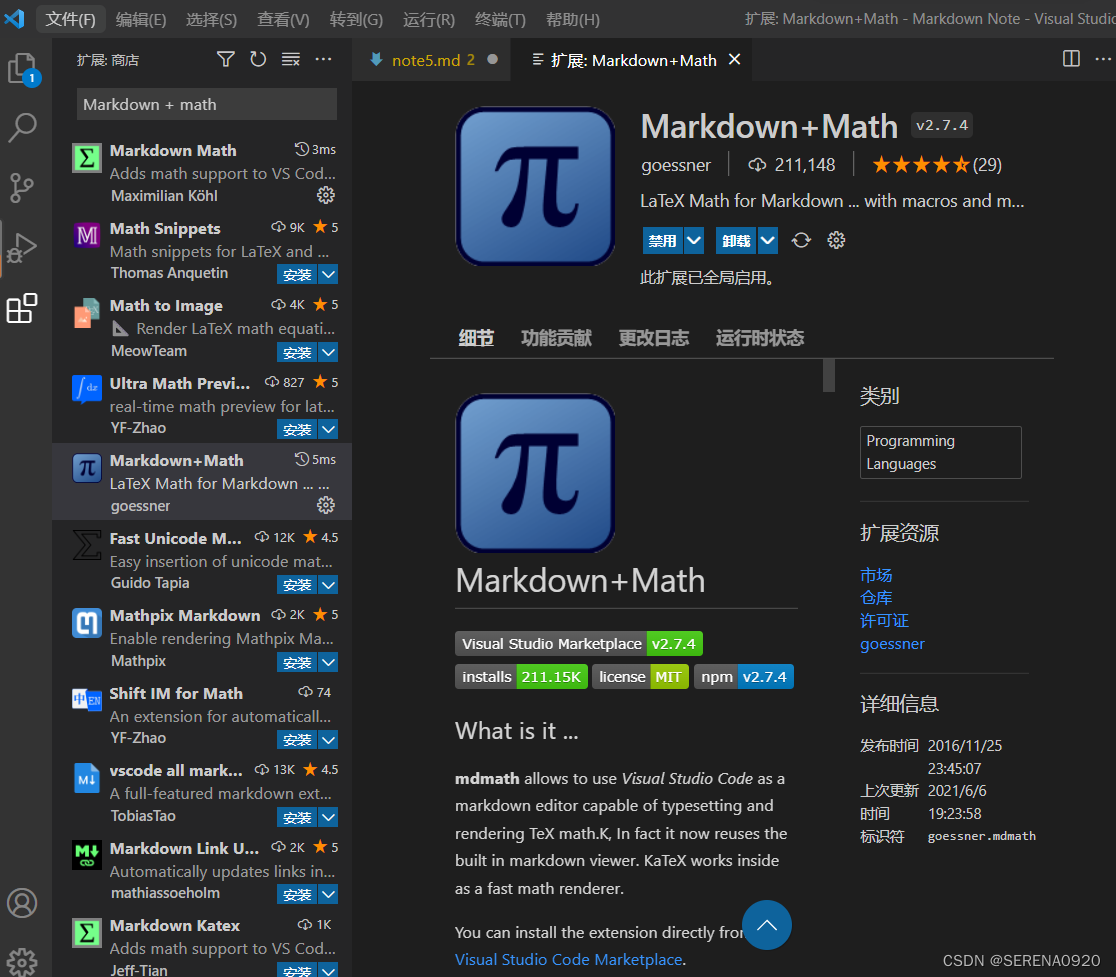This screenshot has height=977, width=1116.
Task: Select the 细节 details tab
Action: point(476,338)
